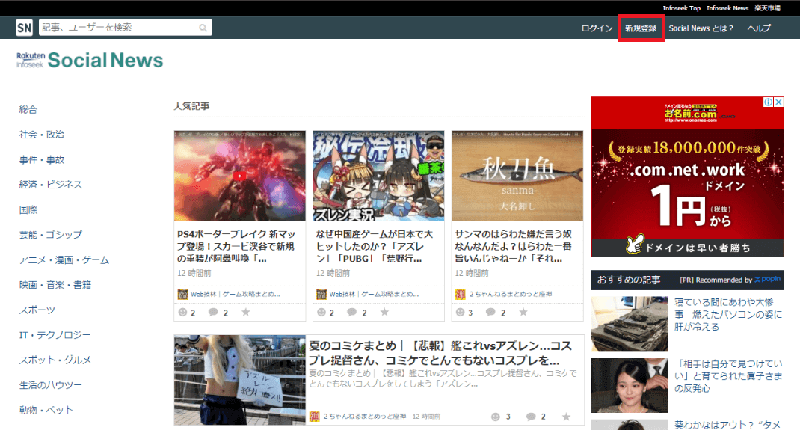Click the source icon beside Web徒然 on the なぜ中国産ゲーム card
Viewport: 800px width, 430px height.
(321, 294)
